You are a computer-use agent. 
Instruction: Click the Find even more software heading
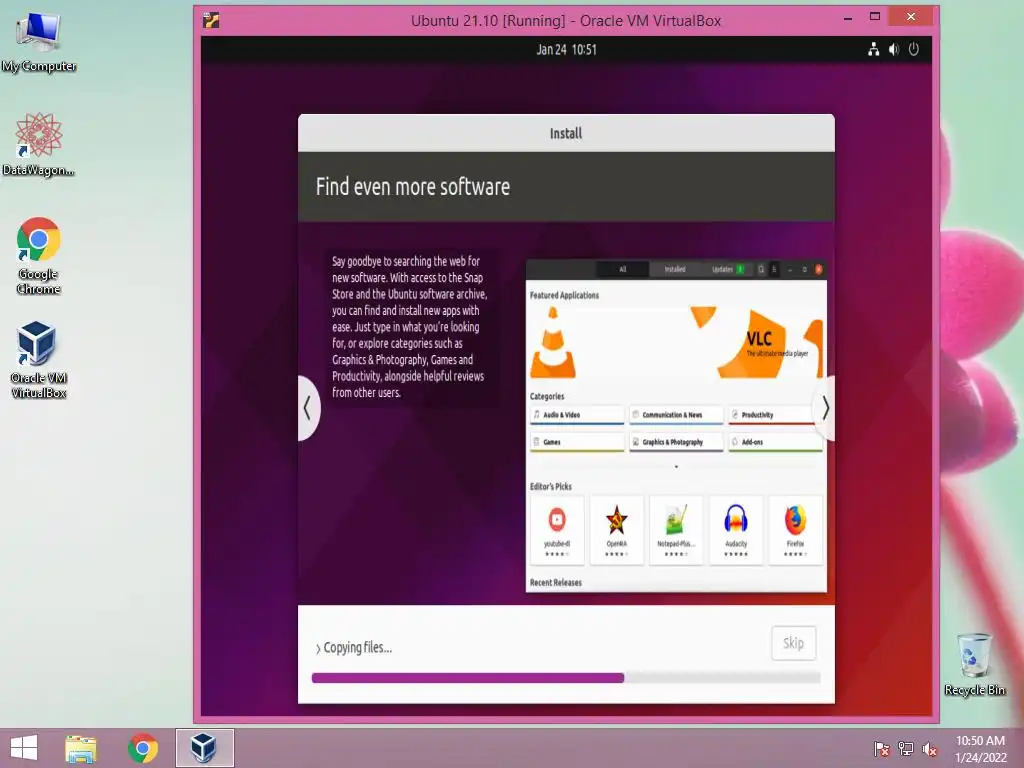coord(413,187)
